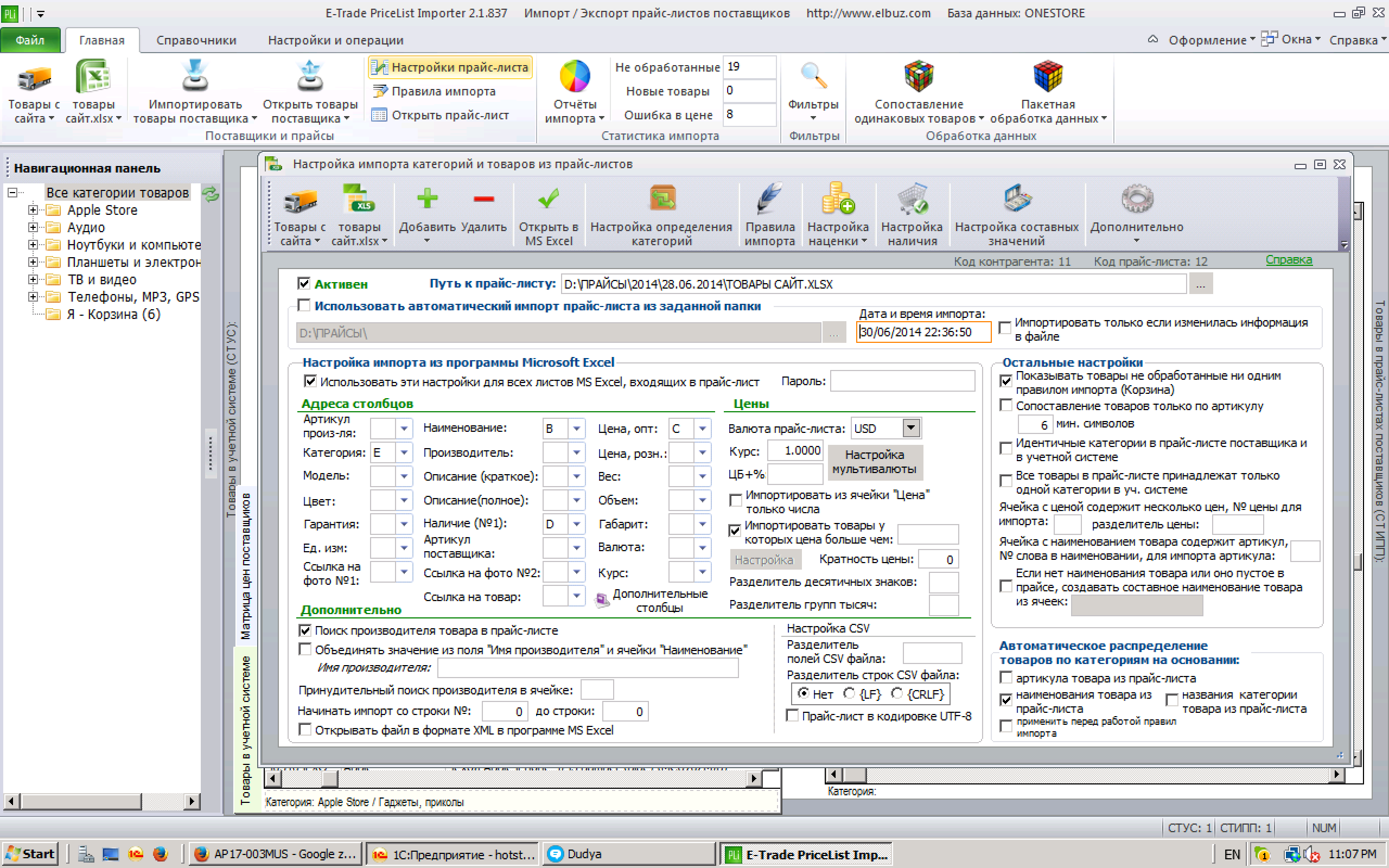The image size is (1389, 868).
Task: Expand ТВ и видео tree node
Action: [33, 279]
